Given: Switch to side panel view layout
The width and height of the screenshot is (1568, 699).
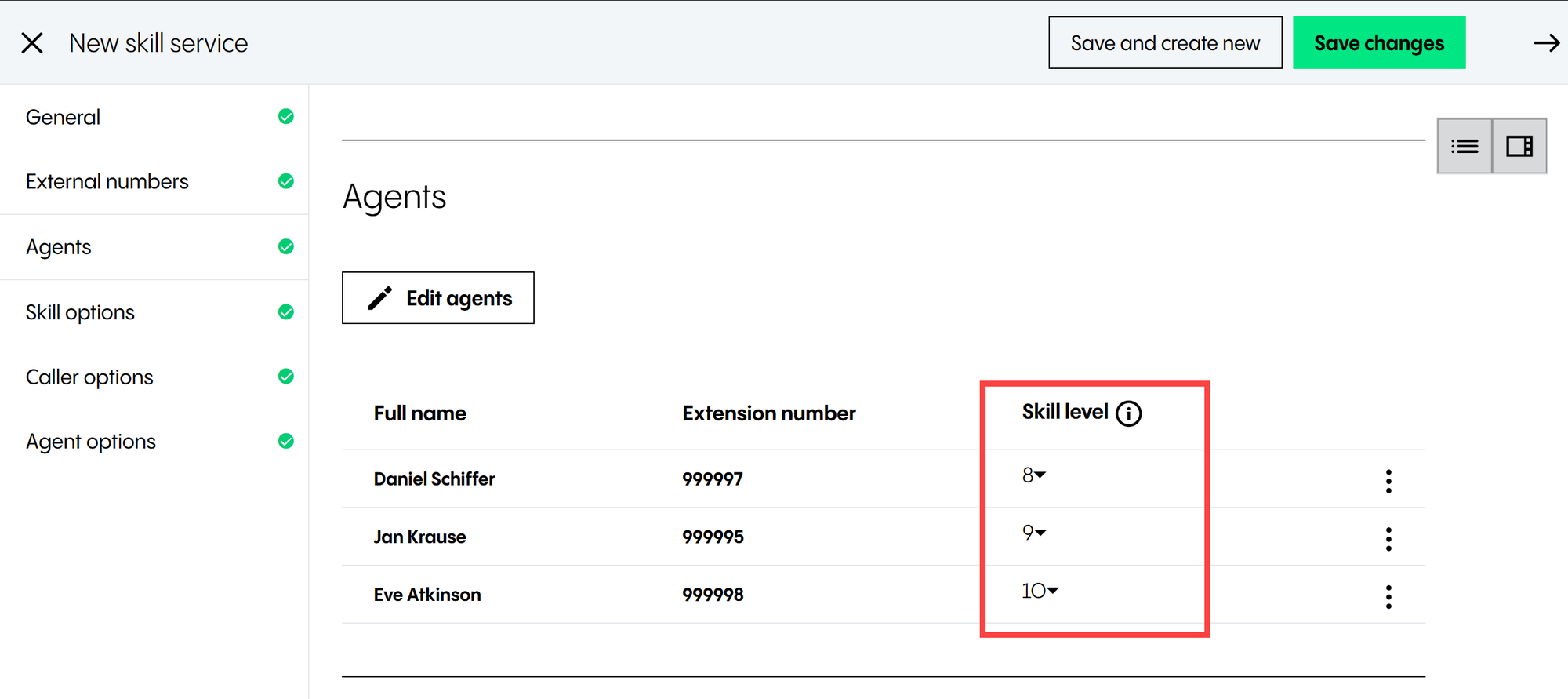Looking at the screenshot, I should point(1519,147).
